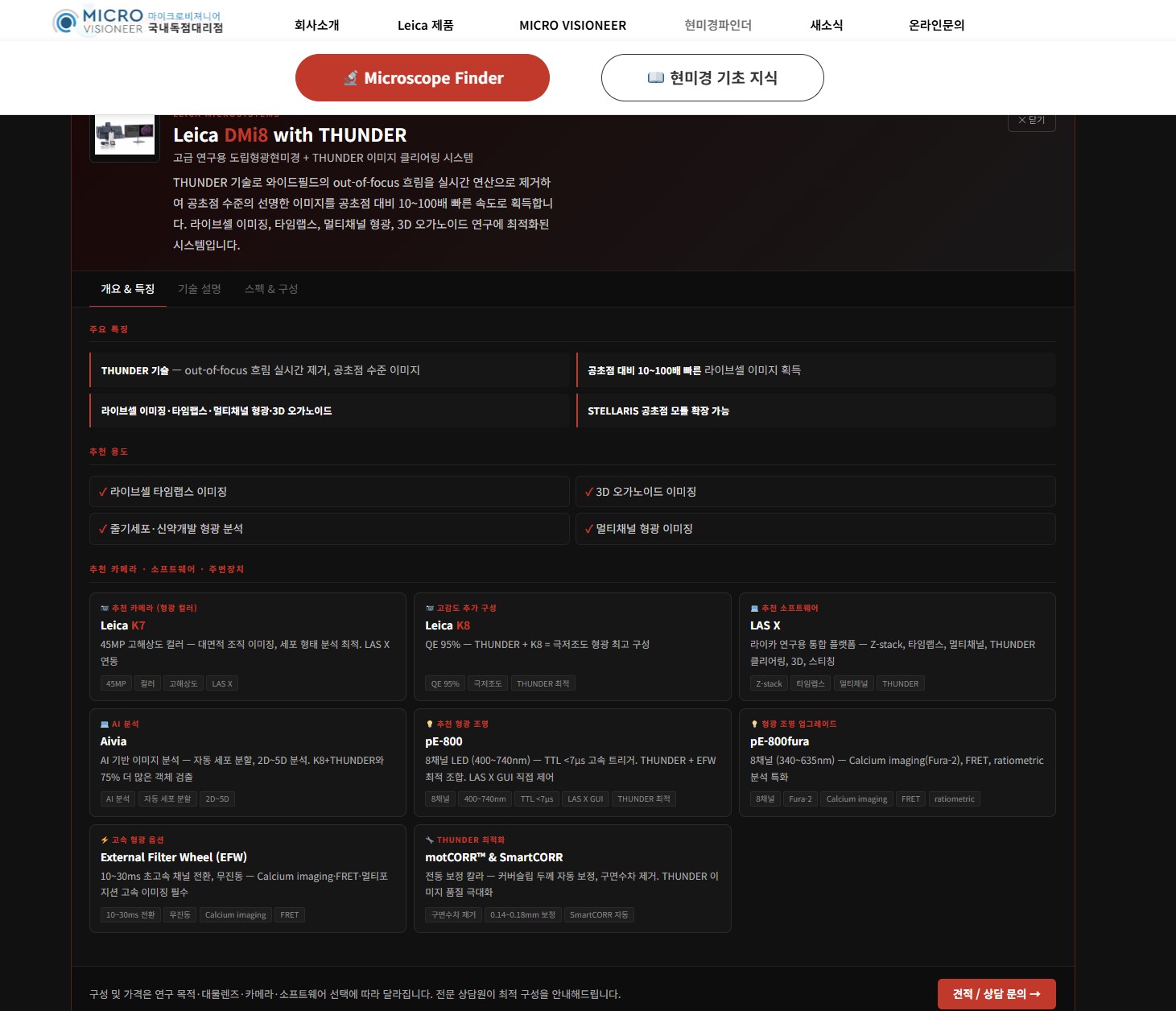Navigate to 온라인문의
Image resolution: width=1176 pixels, height=1011 pixels.
coord(937,25)
